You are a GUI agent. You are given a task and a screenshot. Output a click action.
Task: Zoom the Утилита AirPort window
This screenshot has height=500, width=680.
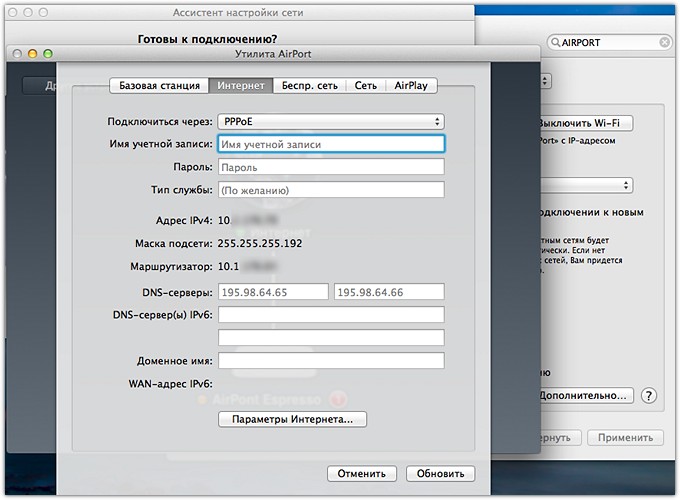point(48,54)
